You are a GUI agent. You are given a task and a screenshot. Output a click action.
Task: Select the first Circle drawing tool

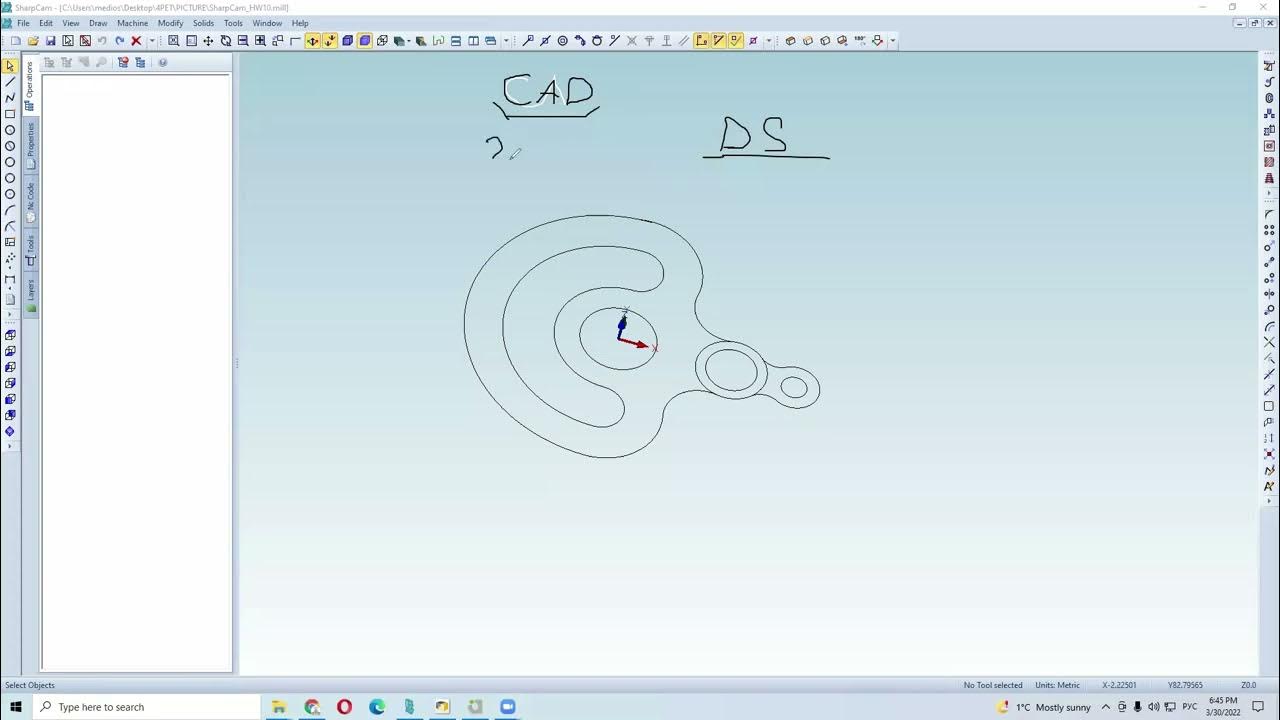(x=10, y=130)
